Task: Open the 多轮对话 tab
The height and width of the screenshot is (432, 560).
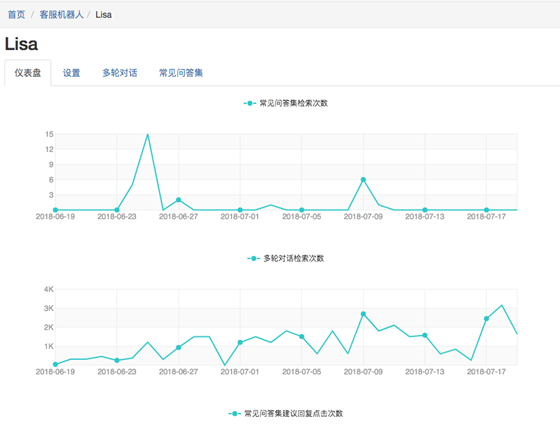Action: [x=120, y=73]
